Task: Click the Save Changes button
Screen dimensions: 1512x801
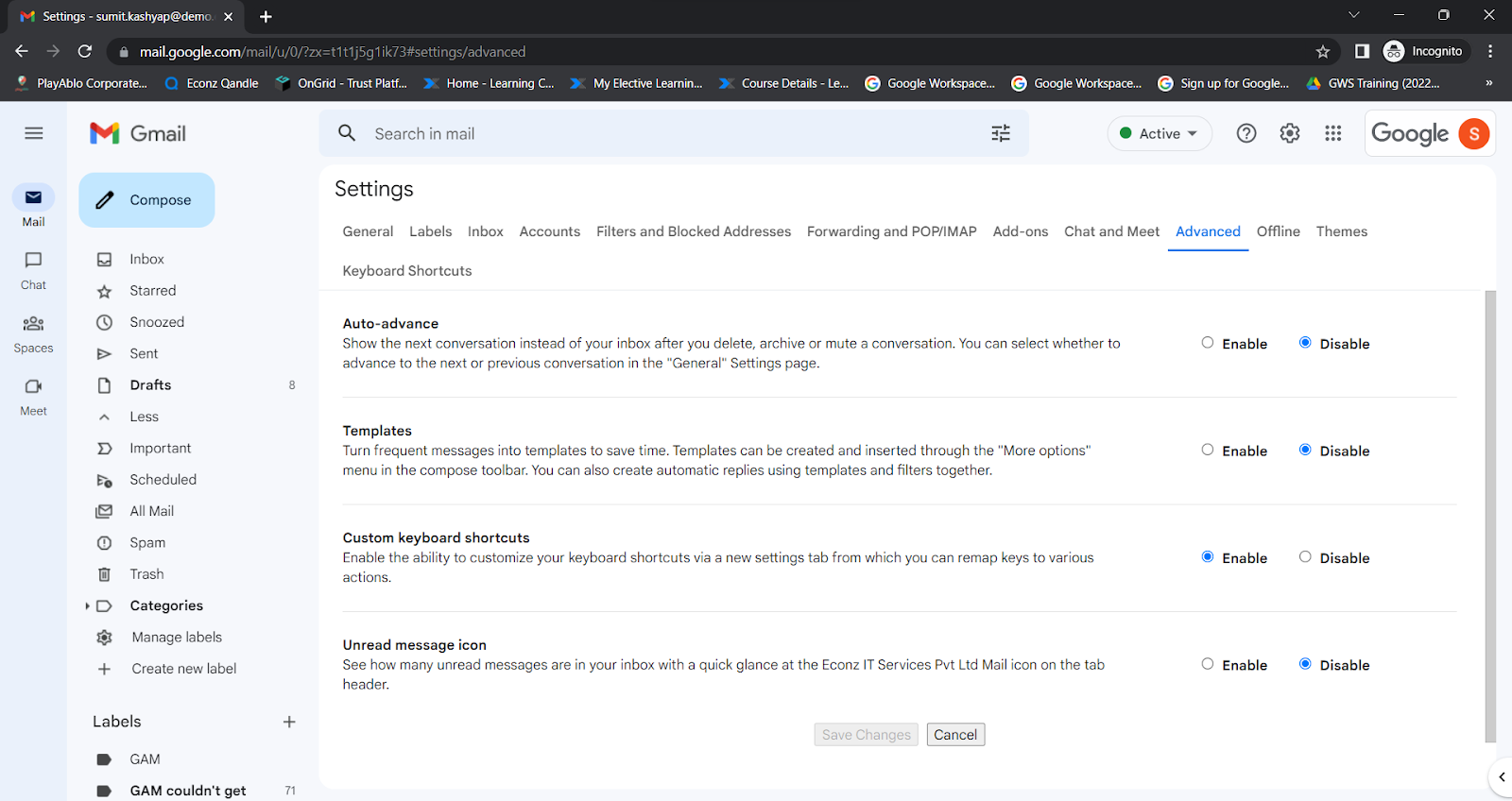Action: point(867,735)
